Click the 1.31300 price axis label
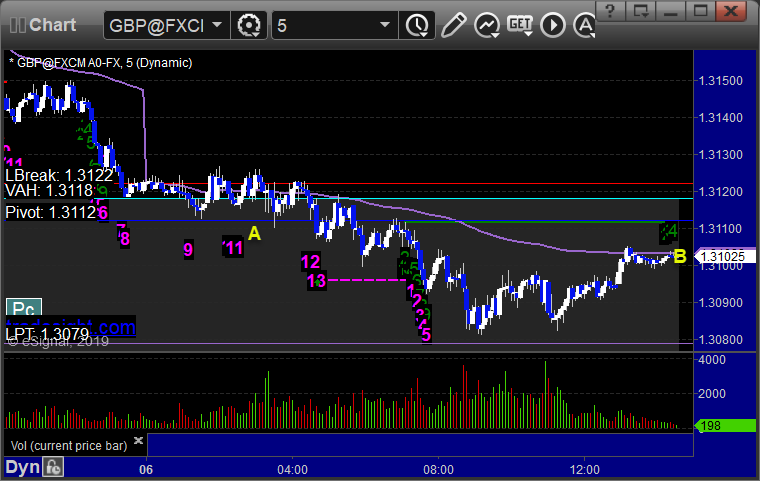Image resolution: width=760 pixels, height=481 pixels. (x=721, y=155)
